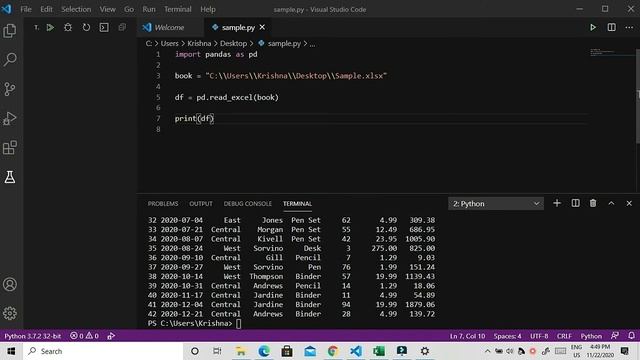Open the Source Control view
The height and width of the screenshot is (360, 640).
pyautogui.click(x=10, y=89)
